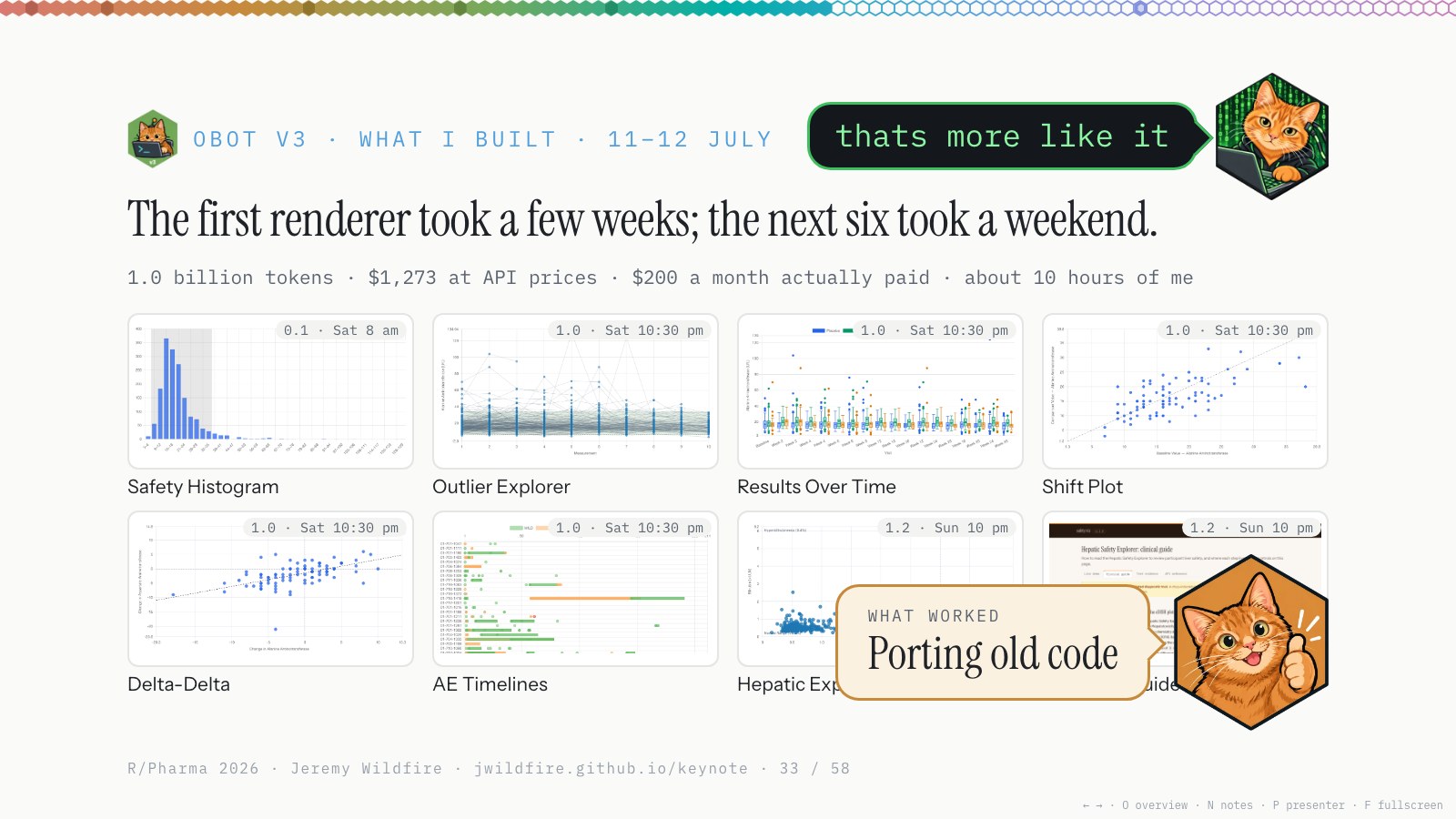The image size is (1456, 819).
Task: Click the 'Delta-Delta' caption
Action: pos(178,684)
